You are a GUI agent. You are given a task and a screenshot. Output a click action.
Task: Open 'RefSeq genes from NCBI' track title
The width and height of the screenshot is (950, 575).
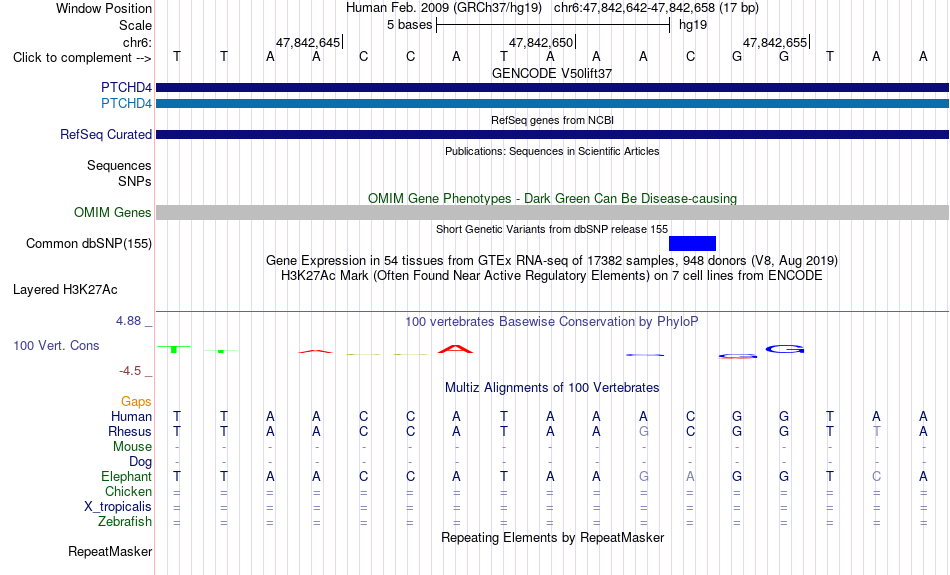coord(552,120)
